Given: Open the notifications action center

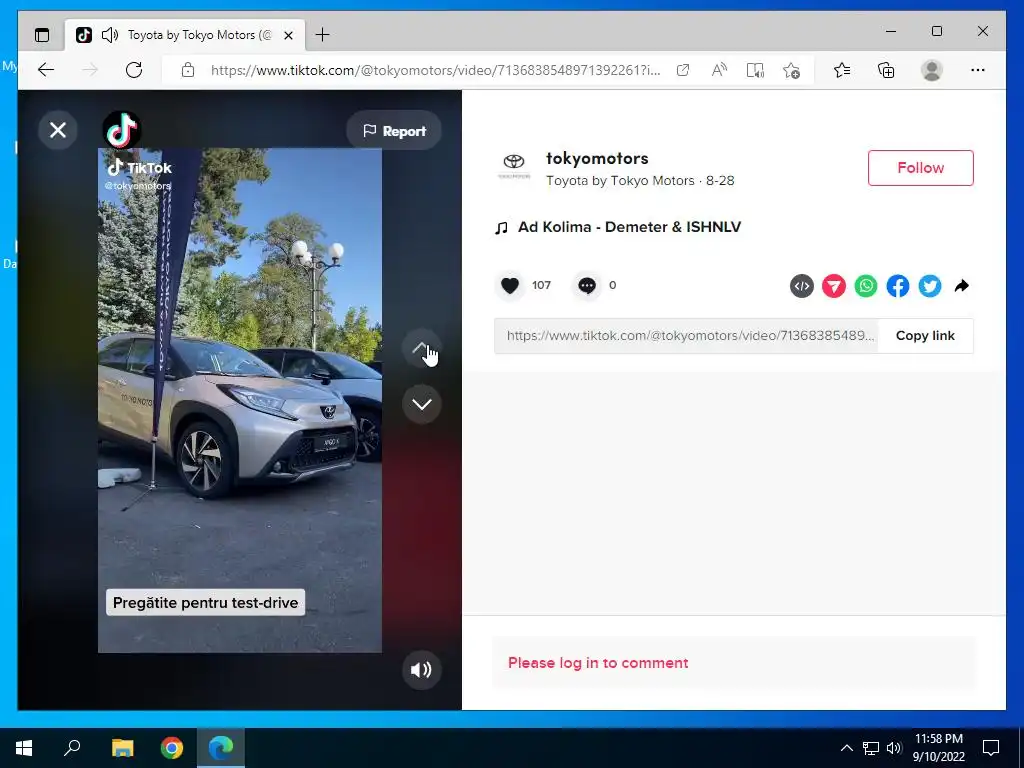Looking at the screenshot, I should [x=991, y=748].
